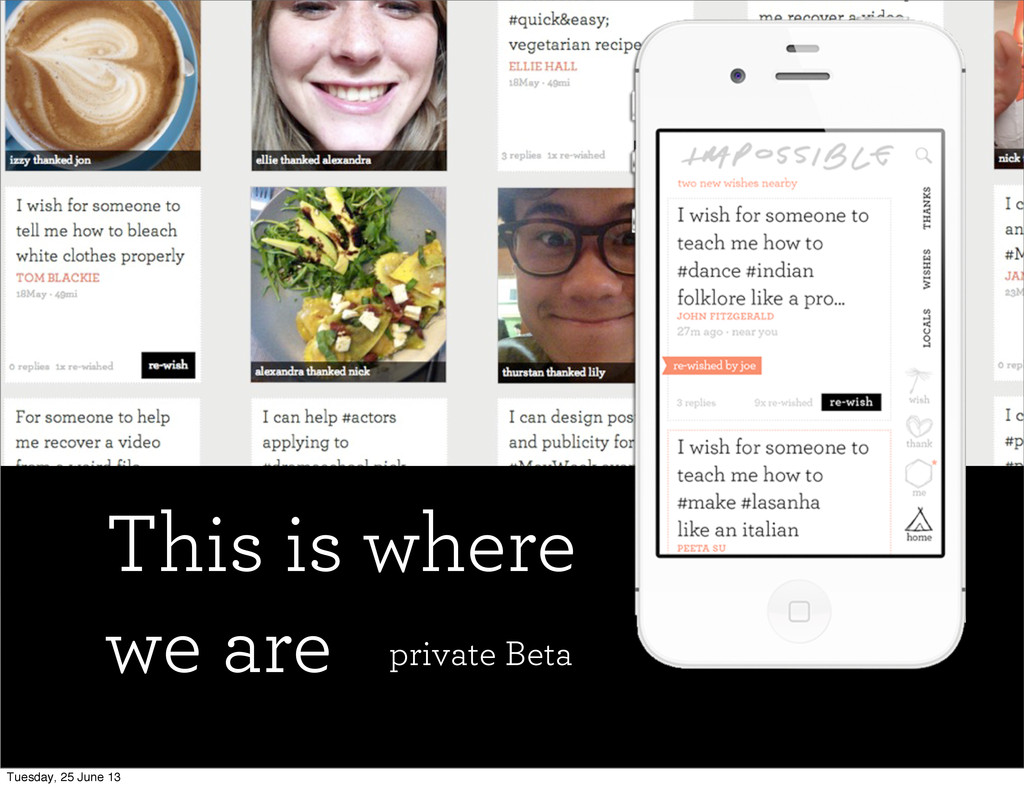Open the hexagon me profile icon

click(x=919, y=478)
